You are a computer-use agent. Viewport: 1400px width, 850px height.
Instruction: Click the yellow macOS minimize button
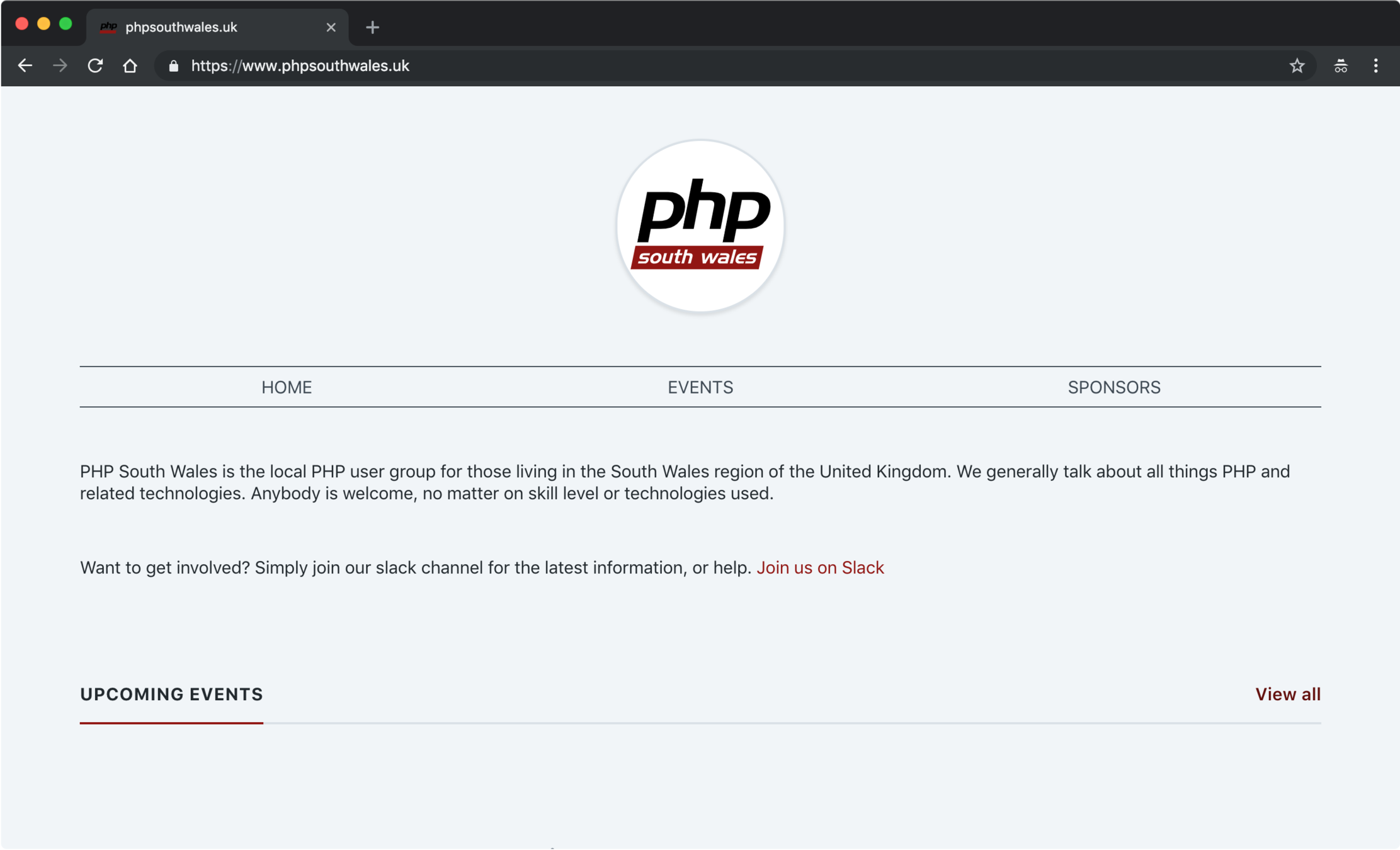43,24
